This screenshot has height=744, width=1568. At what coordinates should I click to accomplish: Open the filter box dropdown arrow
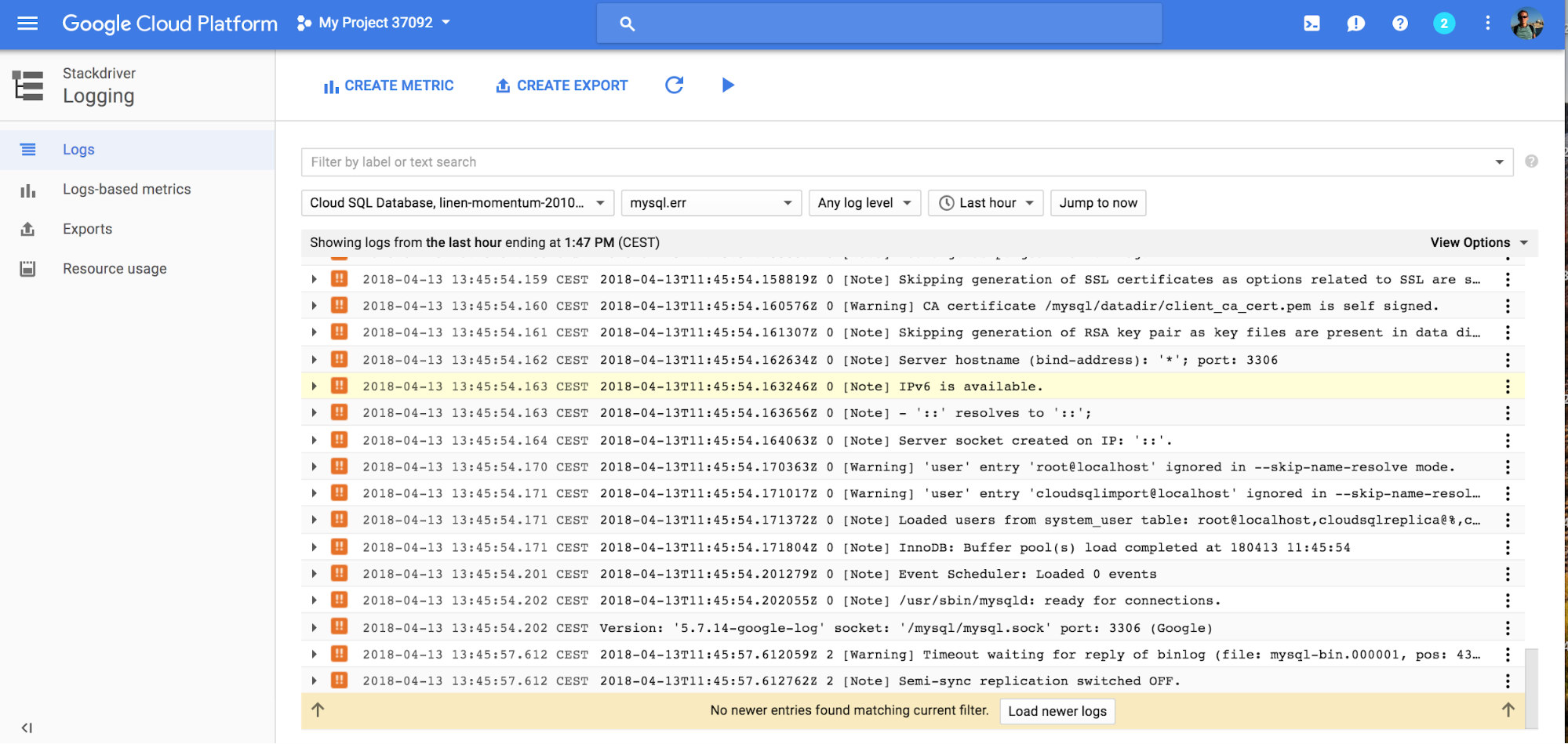1499,162
